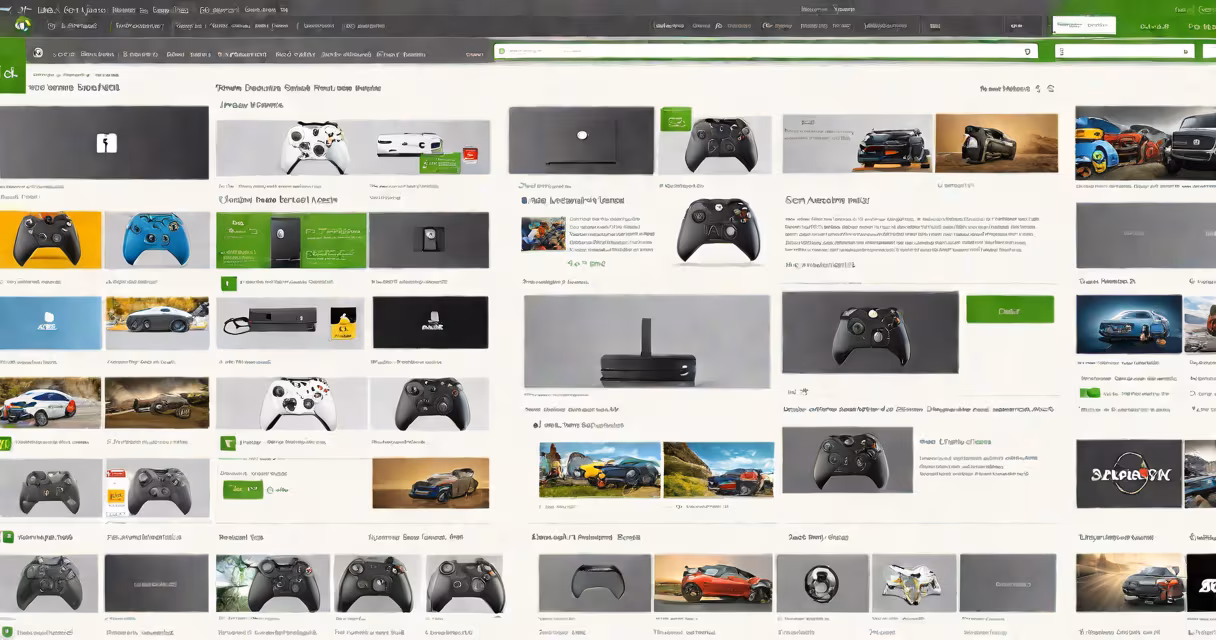Select the black controller on yellow background
Viewport: 1216px width, 640px height.
(51, 240)
